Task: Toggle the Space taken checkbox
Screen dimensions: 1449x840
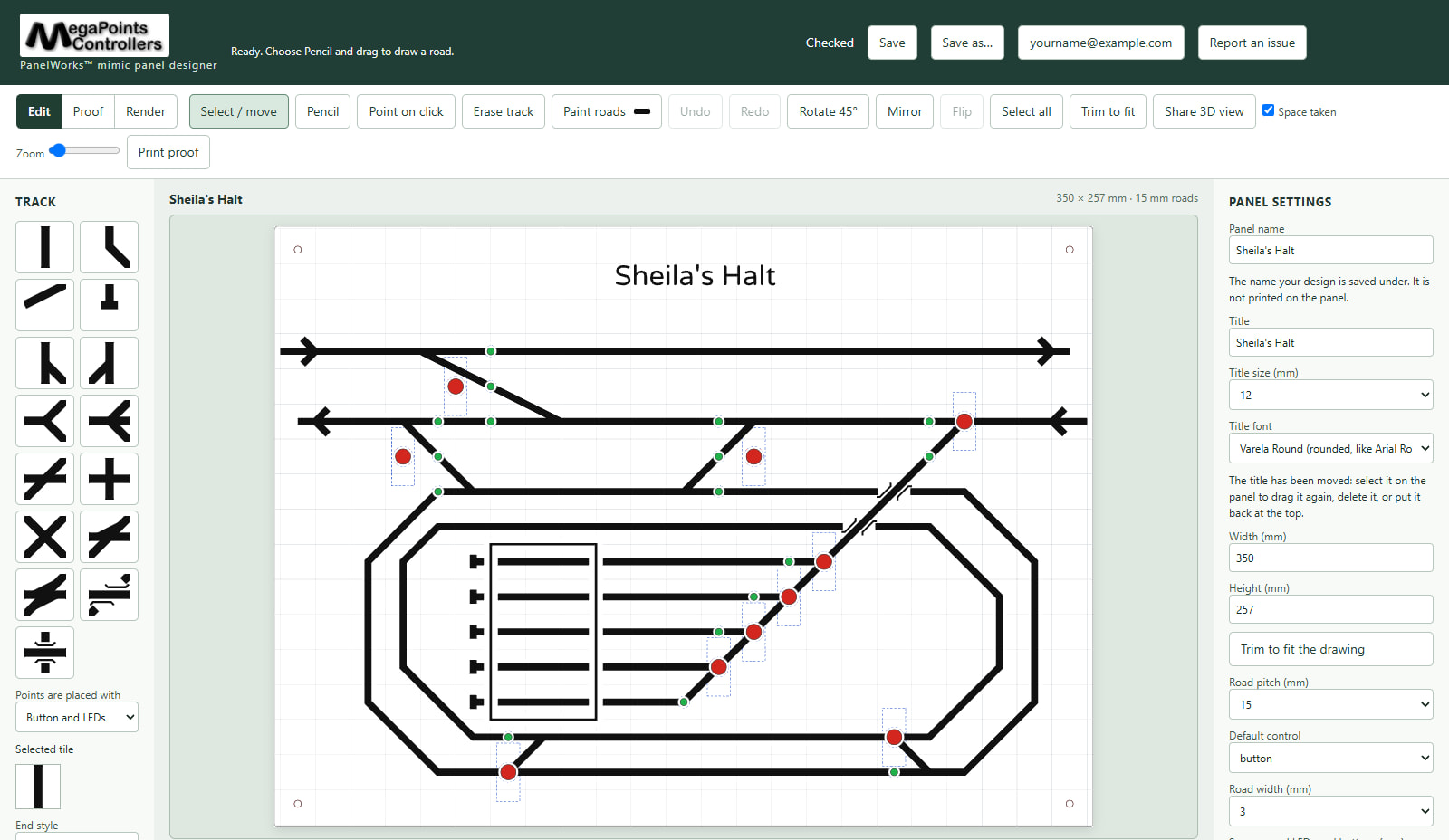Action: tap(1269, 110)
